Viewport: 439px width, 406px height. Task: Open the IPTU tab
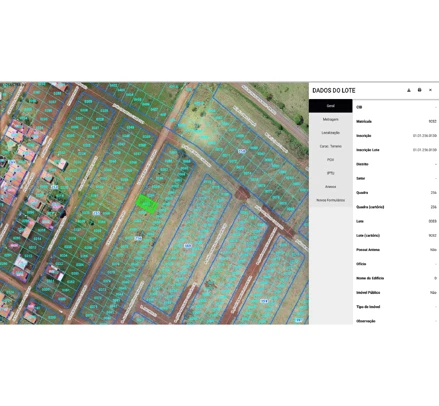pos(330,173)
